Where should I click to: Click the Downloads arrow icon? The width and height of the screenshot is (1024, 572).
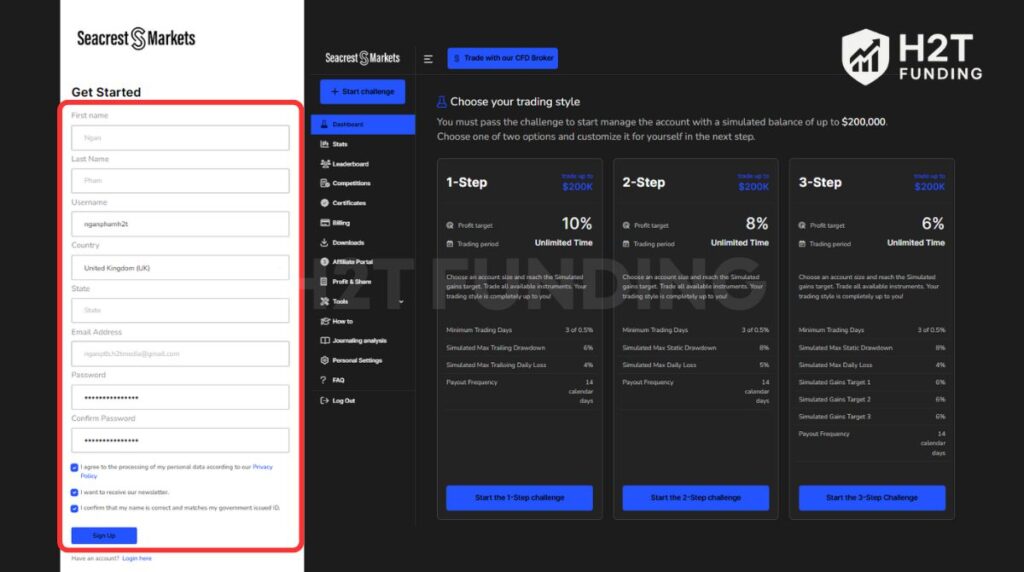click(325, 242)
